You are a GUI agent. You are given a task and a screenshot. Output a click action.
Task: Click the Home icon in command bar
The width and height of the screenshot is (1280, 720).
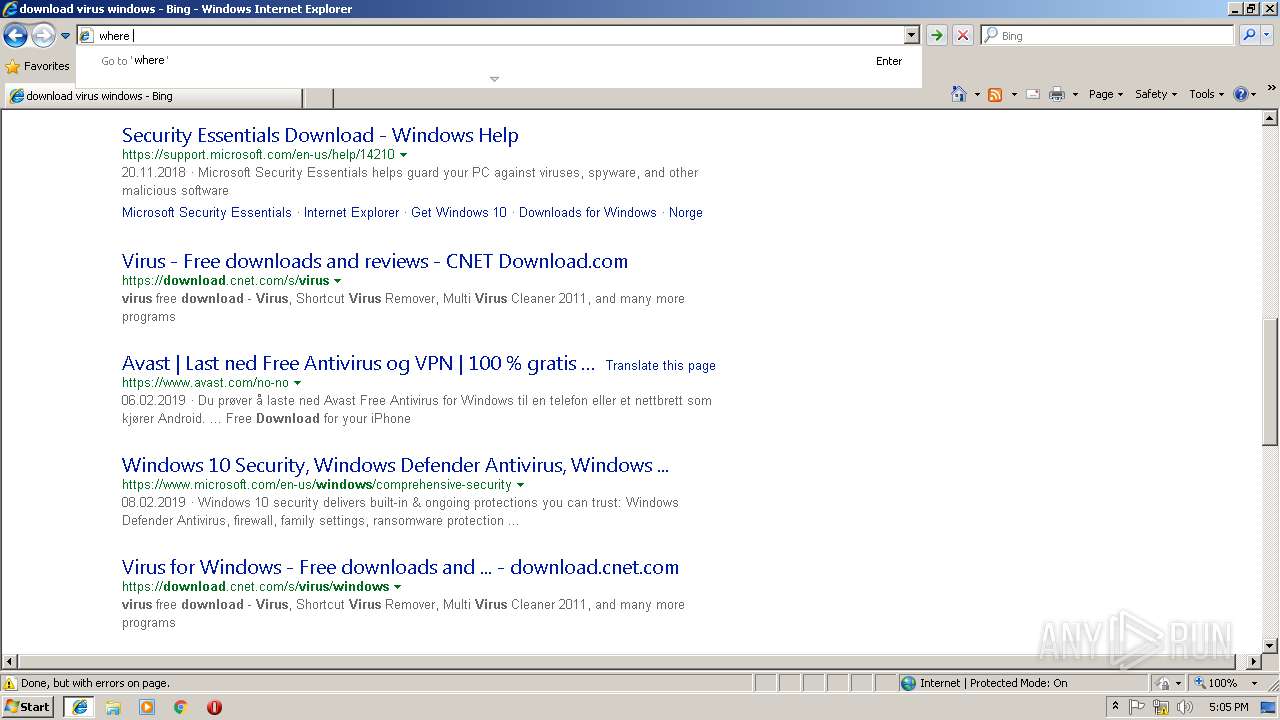(958, 94)
